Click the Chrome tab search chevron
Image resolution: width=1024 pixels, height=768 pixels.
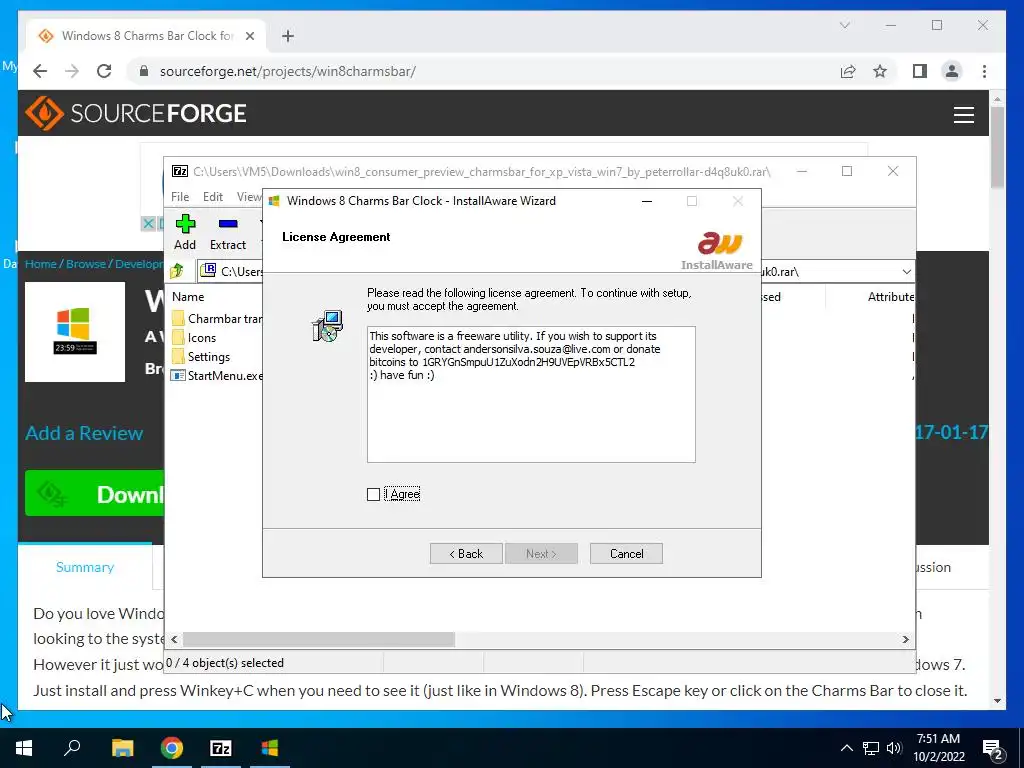(844, 25)
